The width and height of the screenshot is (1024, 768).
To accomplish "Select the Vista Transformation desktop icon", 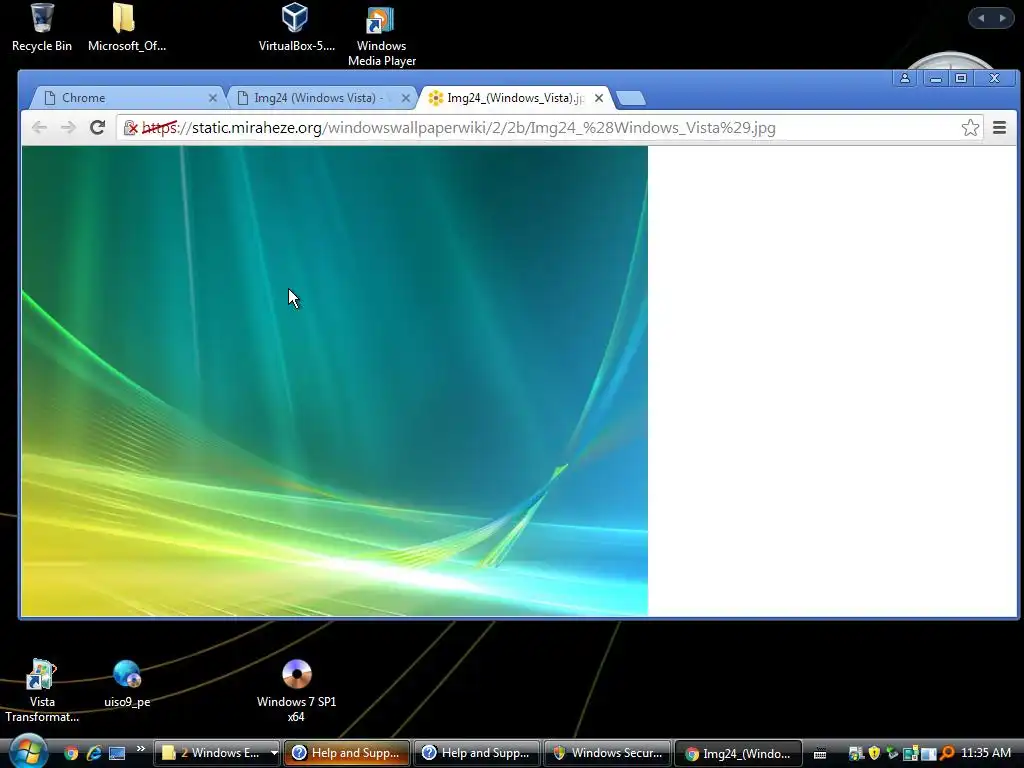I will click(x=42, y=691).
